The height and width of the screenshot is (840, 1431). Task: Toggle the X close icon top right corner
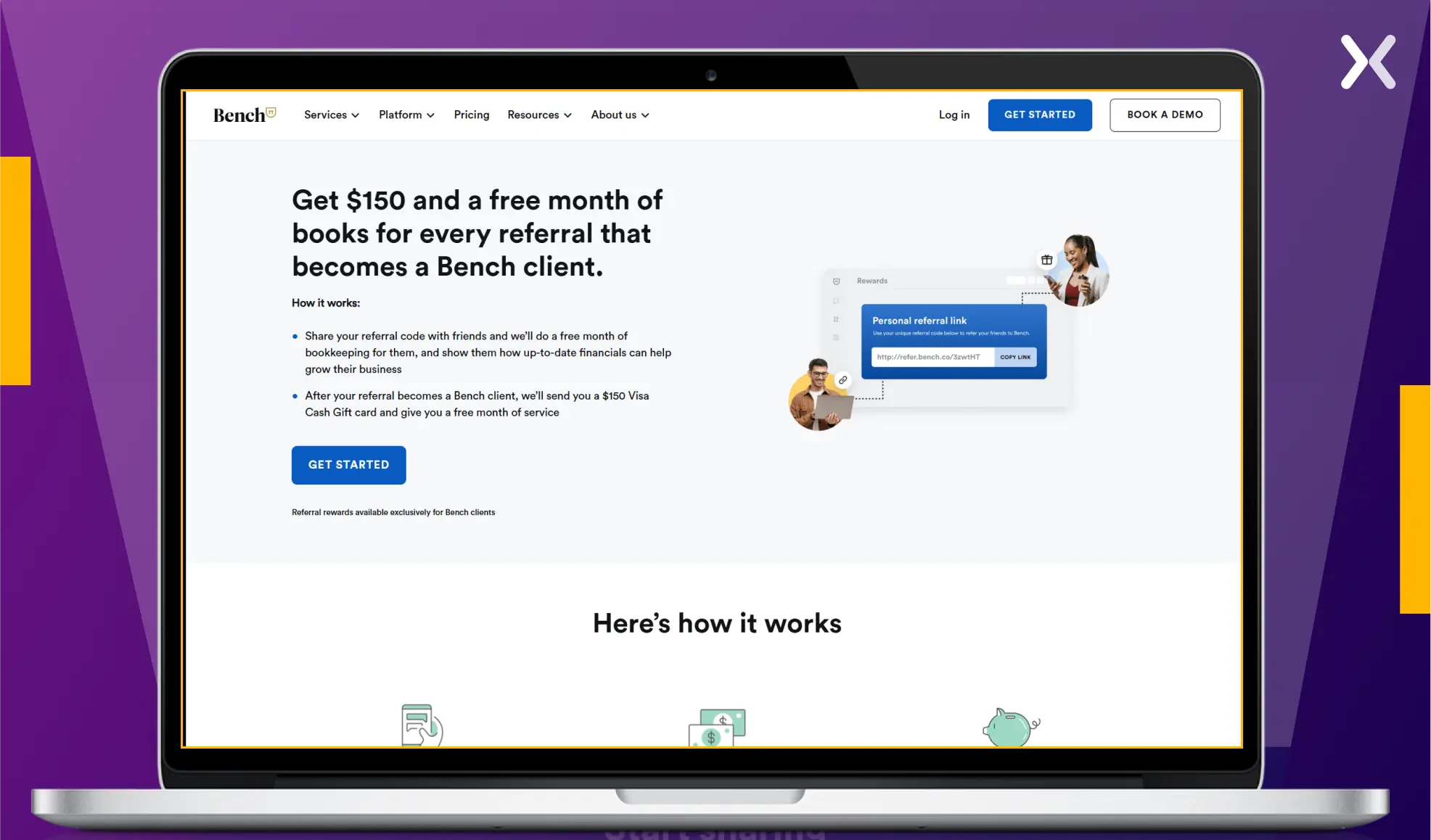tap(1367, 61)
